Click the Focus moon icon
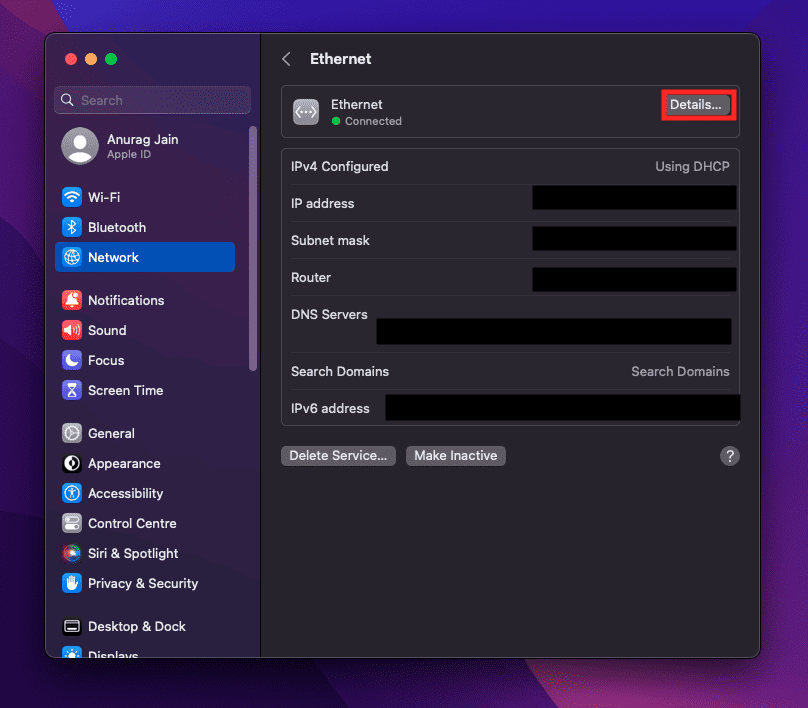The image size is (808, 708). [x=72, y=360]
